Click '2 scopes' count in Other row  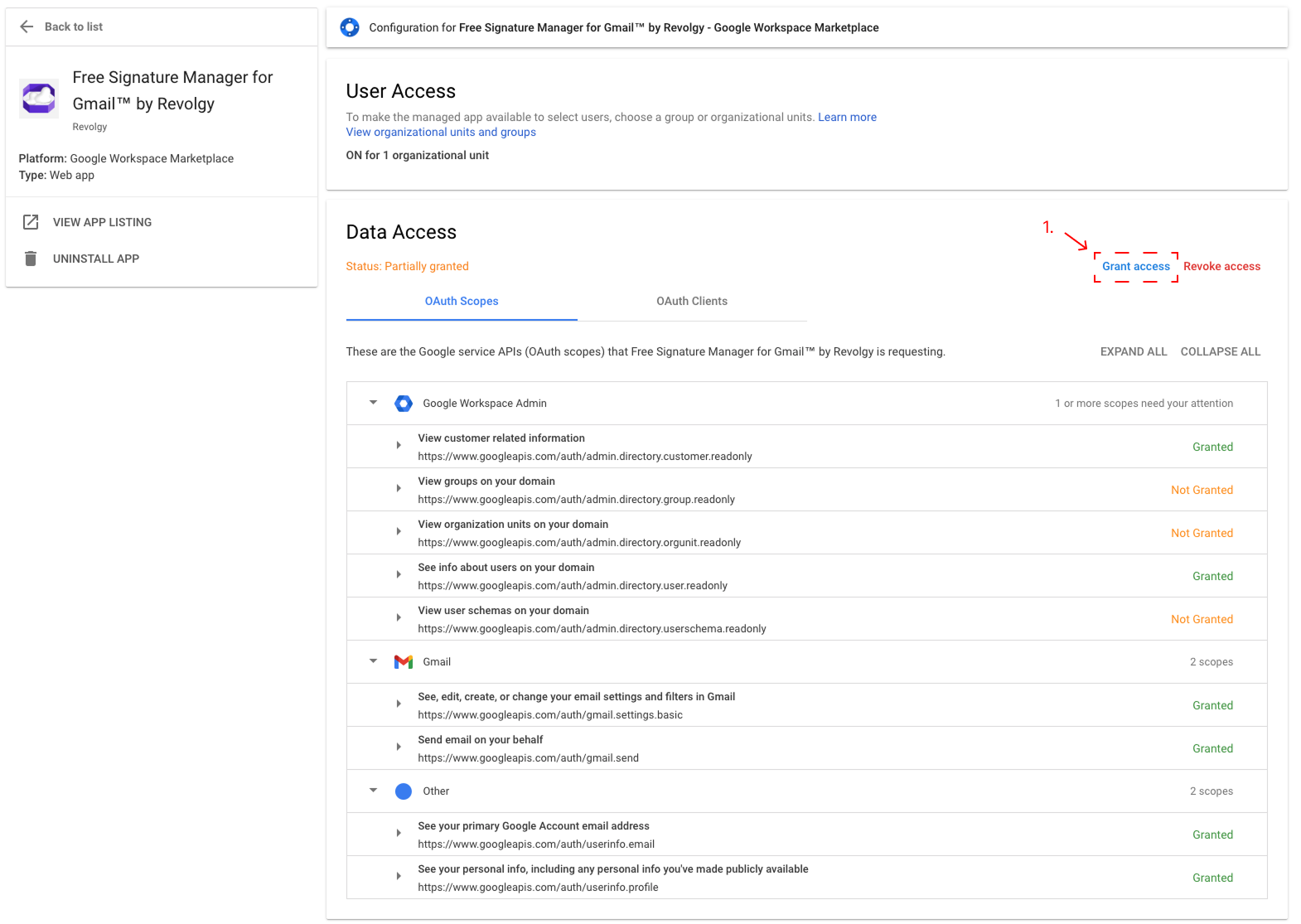tap(1212, 791)
